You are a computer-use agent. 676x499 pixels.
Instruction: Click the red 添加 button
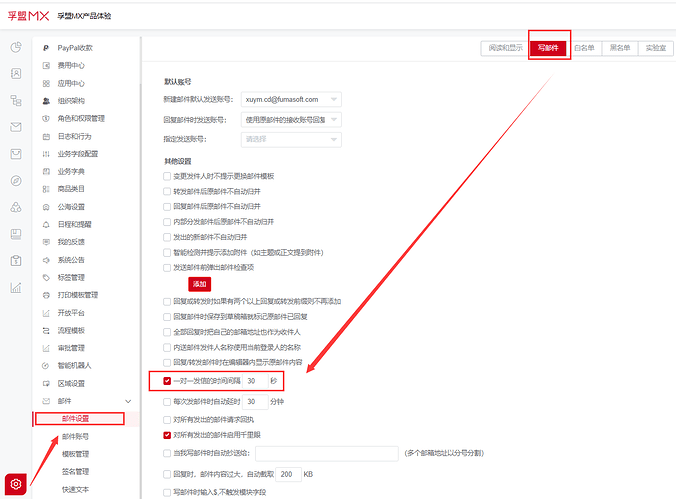tap(200, 284)
